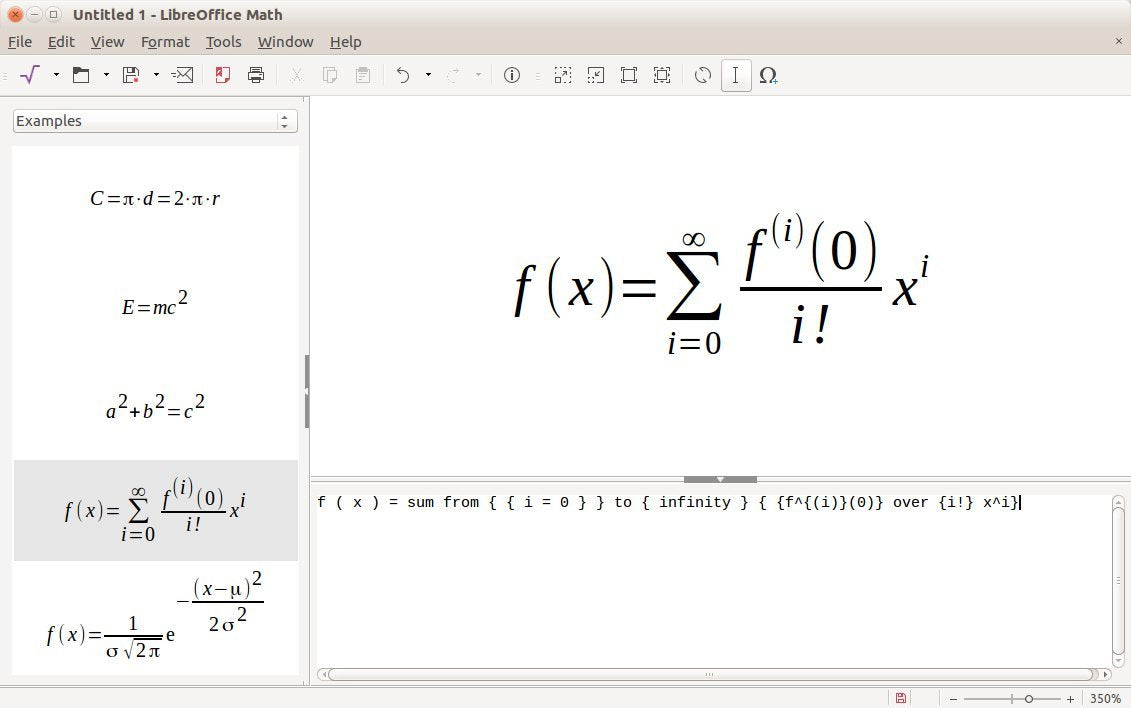The width and height of the screenshot is (1131, 708).
Task: Open the Format menu
Action: click(165, 42)
